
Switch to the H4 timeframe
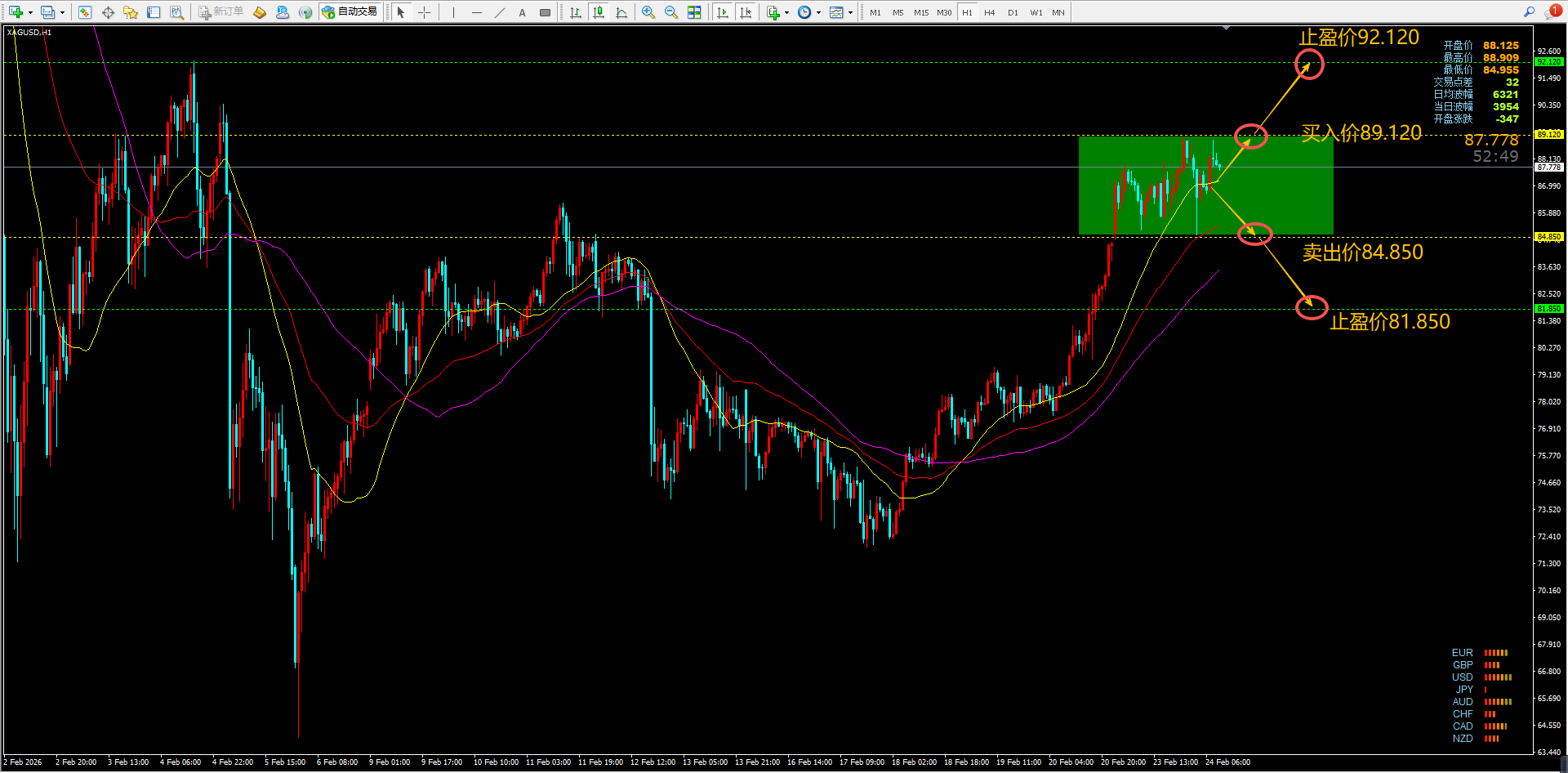[x=990, y=12]
